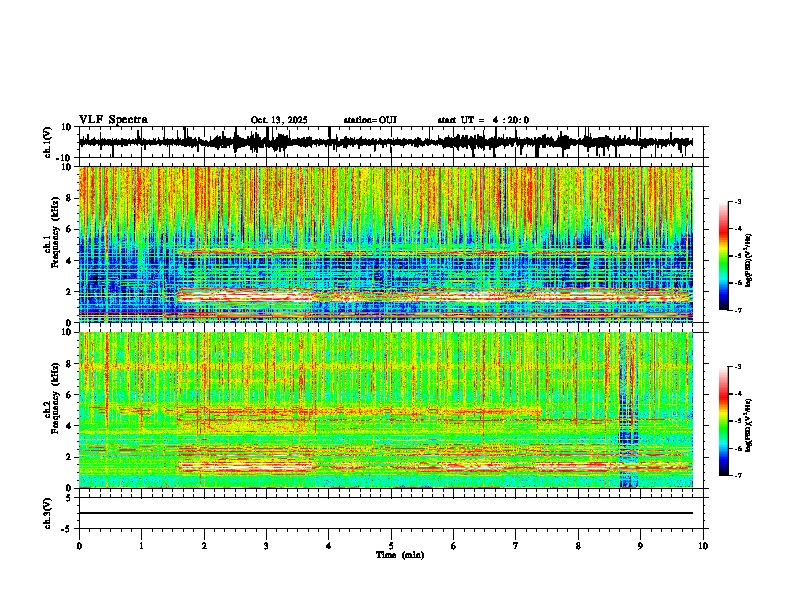Image resolution: width=792 pixels, height=612 pixels.
Task: Click the time axis tick label "6"
Action: [454, 546]
